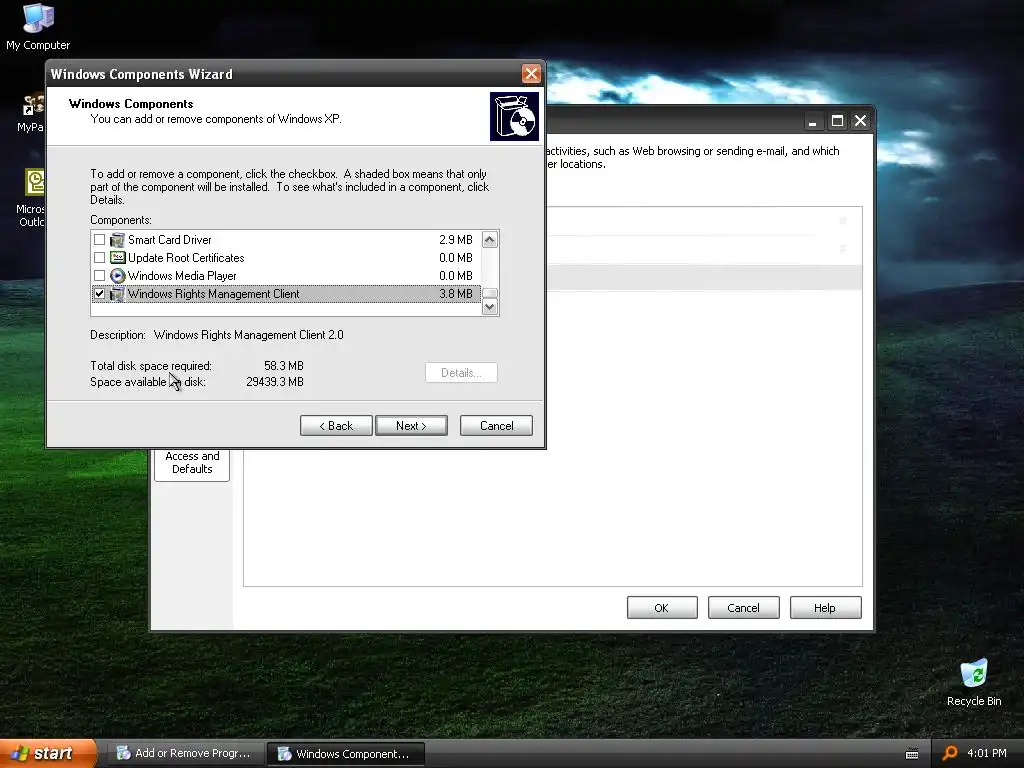Screen dimensions: 1024x768
Task: Minimize the Add or Remove Programs window
Action: (x=812, y=121)
